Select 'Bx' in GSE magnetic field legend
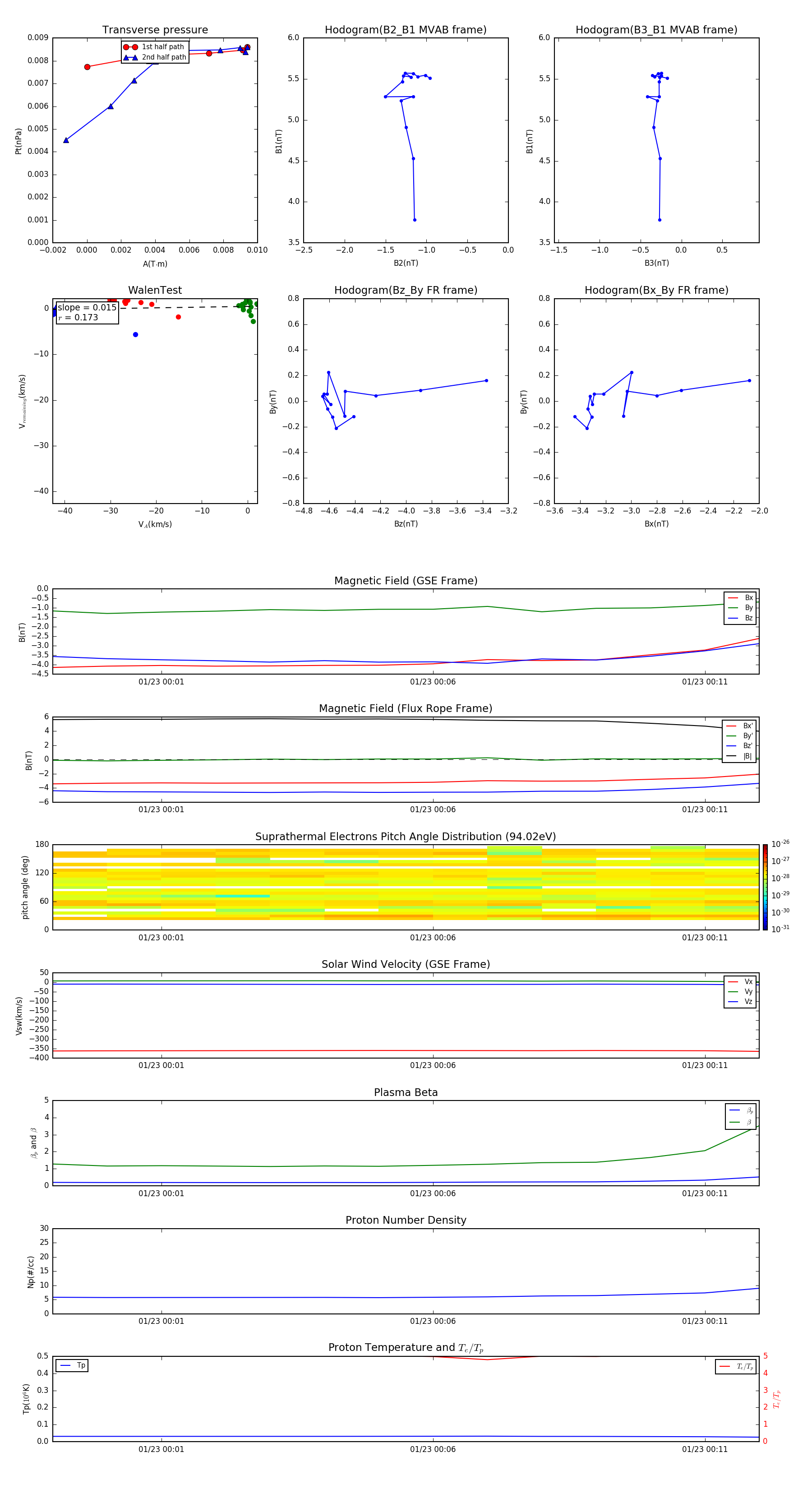Viewport: 812px width, 1489px height. point(740,598)
